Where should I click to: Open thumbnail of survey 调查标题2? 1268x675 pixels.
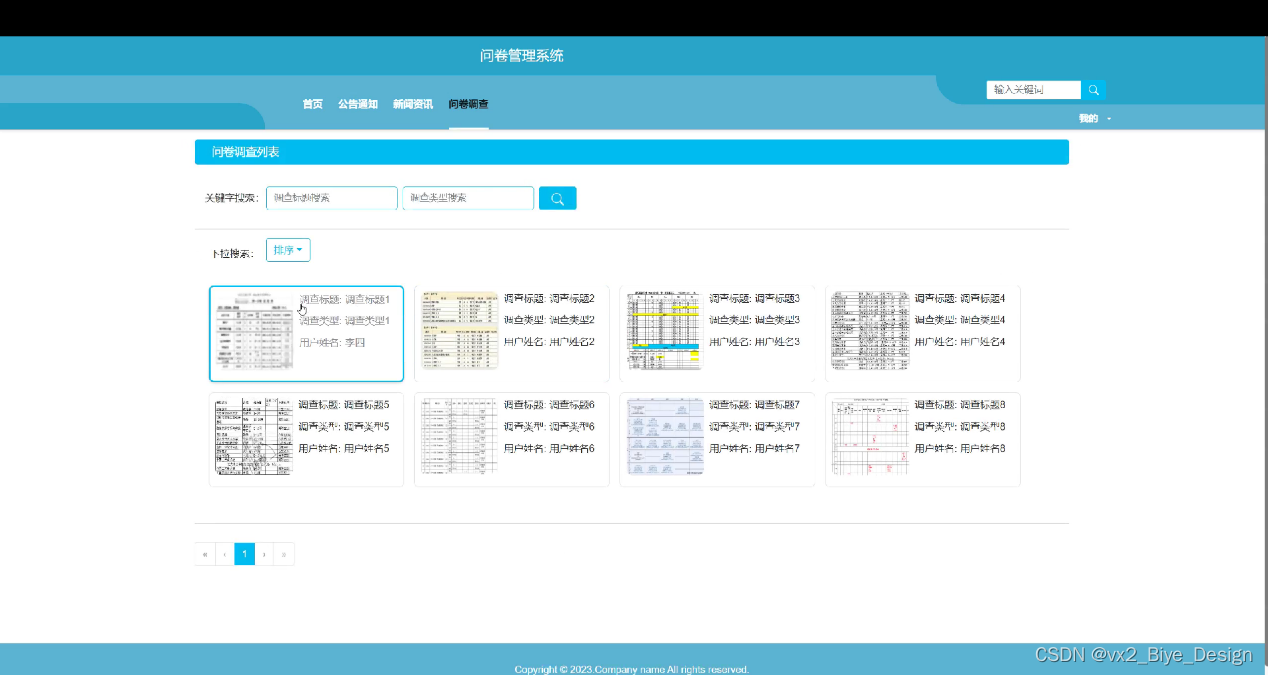coord(459,330)
